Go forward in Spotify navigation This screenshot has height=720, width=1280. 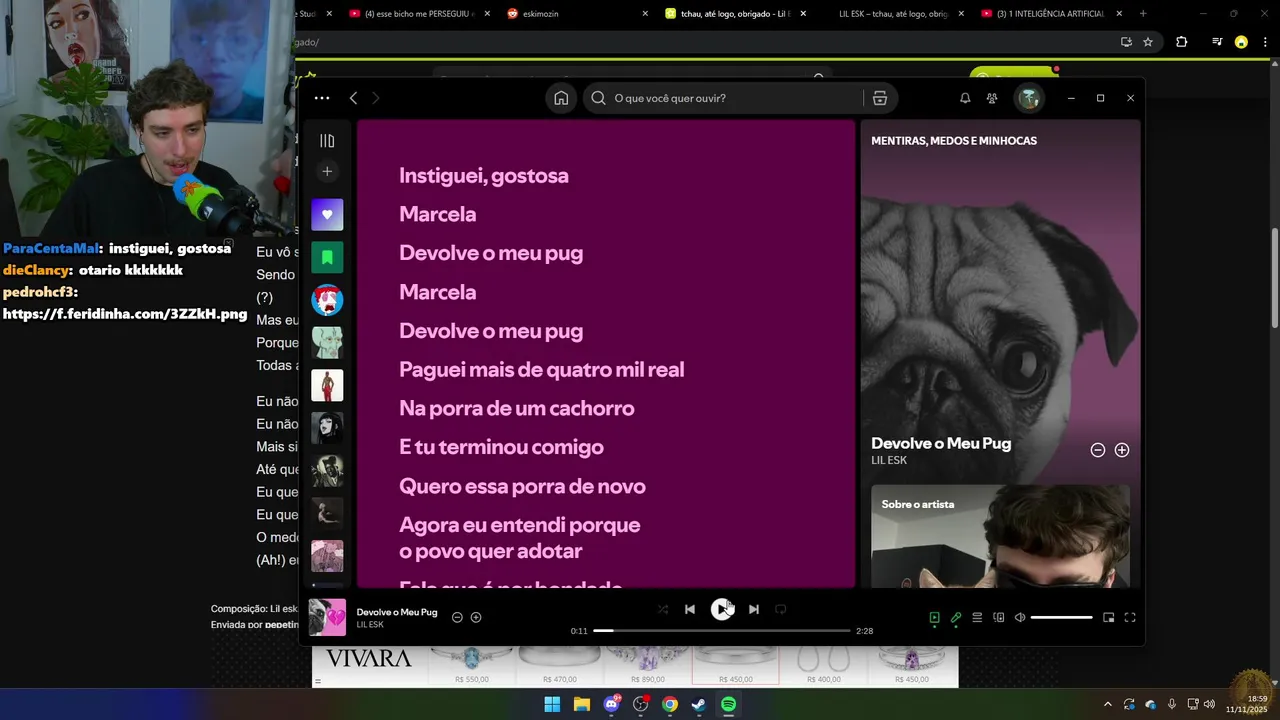(376, 98)
